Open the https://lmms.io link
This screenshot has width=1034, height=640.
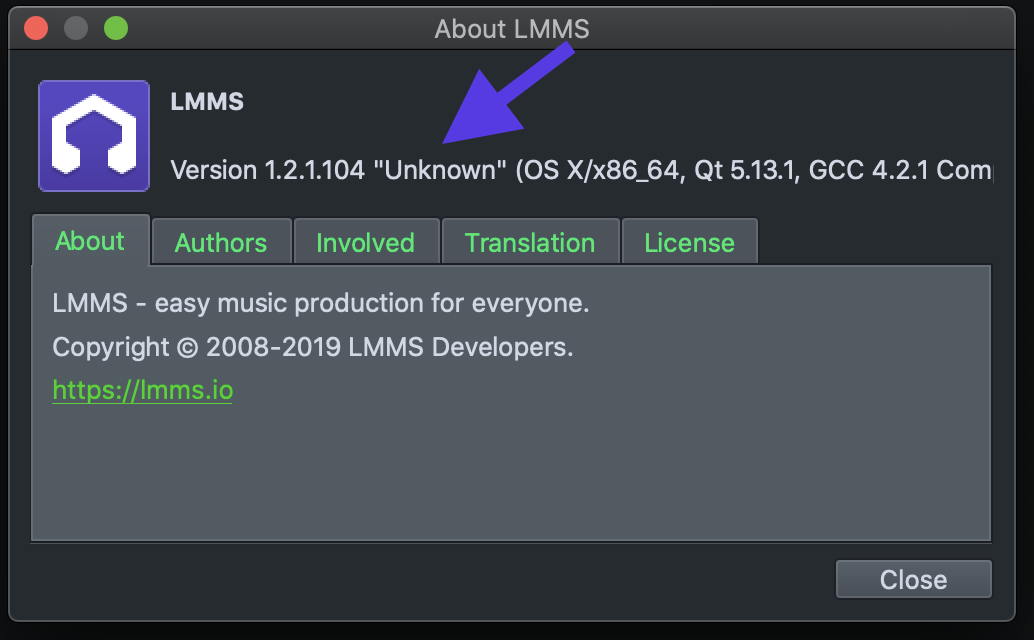(x=142, y=390)
